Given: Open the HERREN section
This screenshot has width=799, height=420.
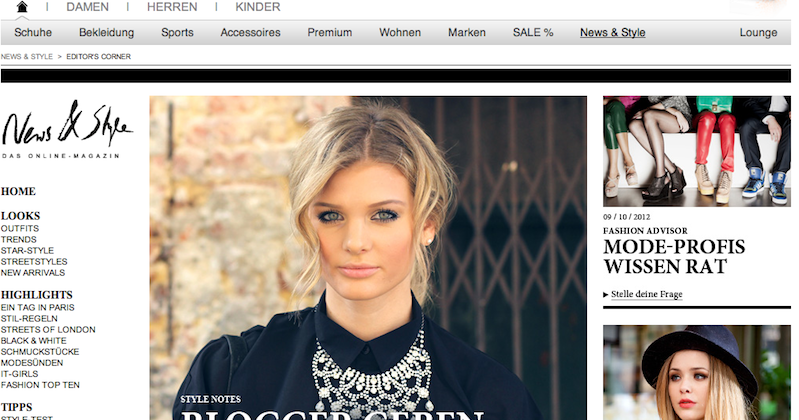Looking at the screenshot, I should tap(172, 7).
